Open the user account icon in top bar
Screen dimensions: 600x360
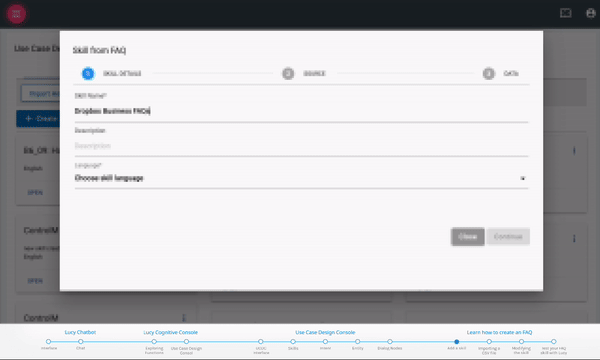[591, 13]
